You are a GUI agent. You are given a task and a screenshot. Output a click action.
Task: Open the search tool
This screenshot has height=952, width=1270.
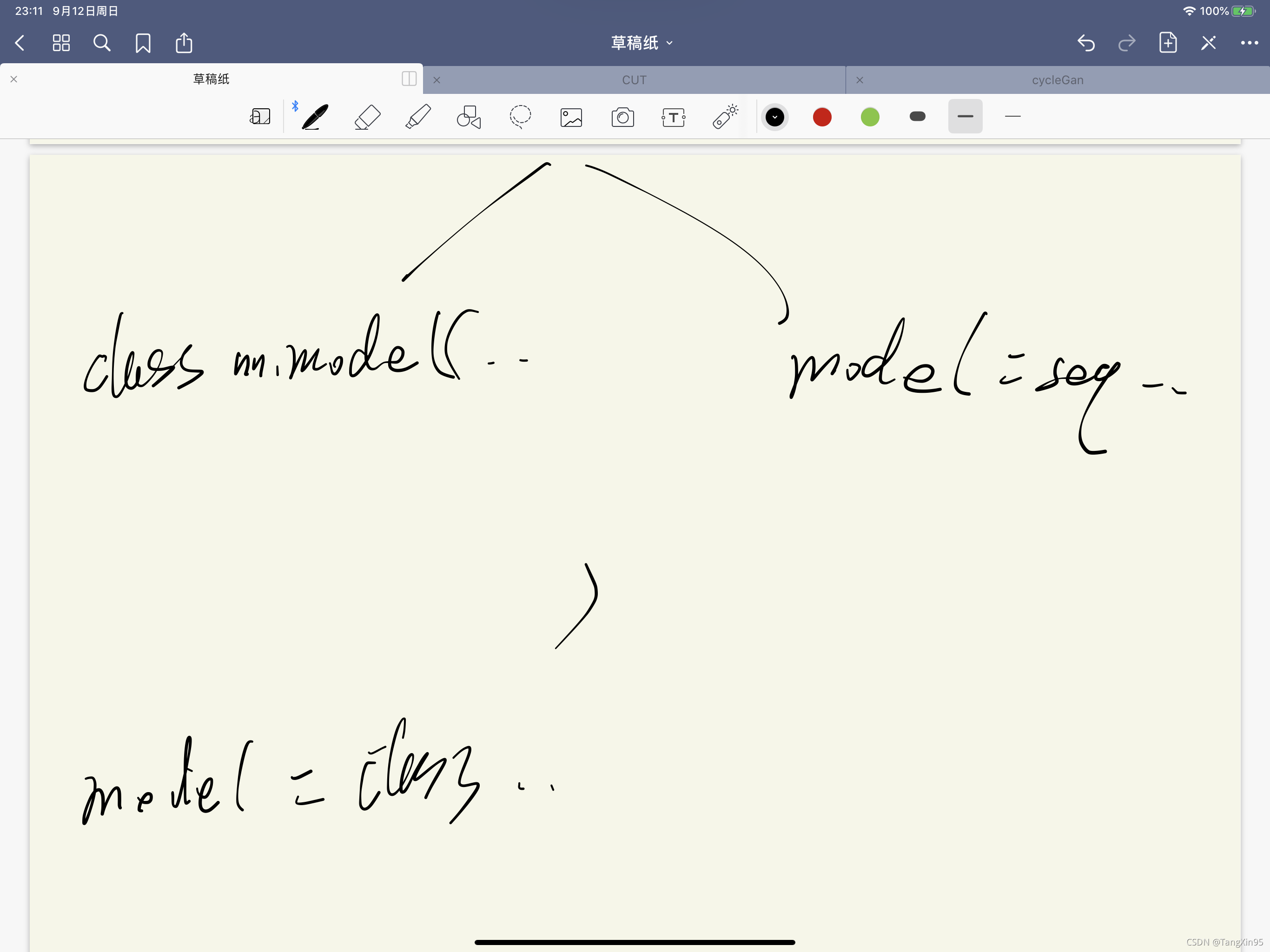pyautogui.click(x=102, y=43)
